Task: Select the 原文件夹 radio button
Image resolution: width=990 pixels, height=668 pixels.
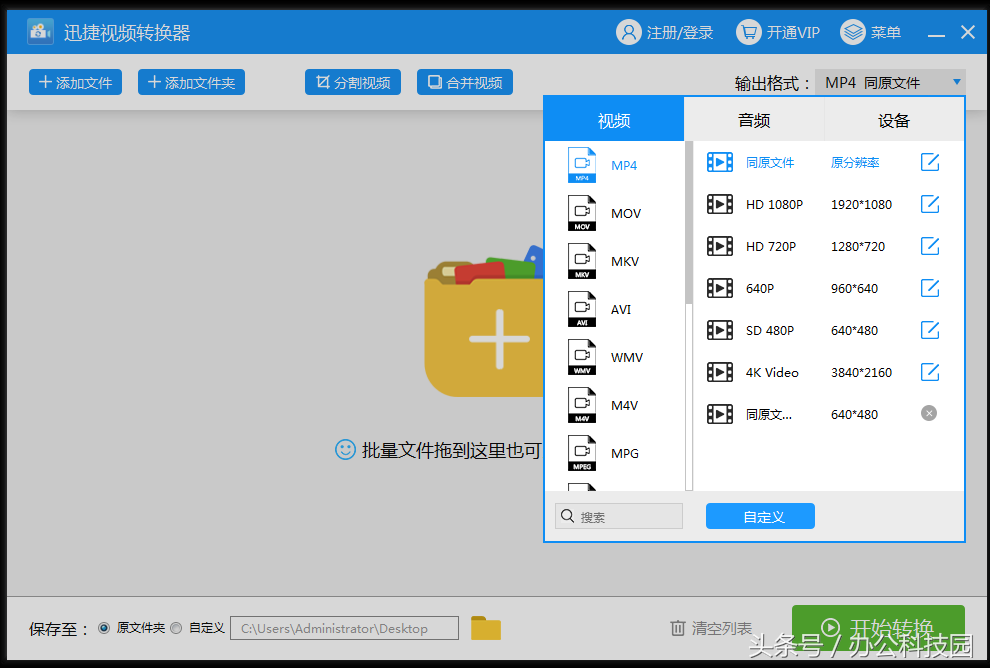Action: (x=104, y=628)
